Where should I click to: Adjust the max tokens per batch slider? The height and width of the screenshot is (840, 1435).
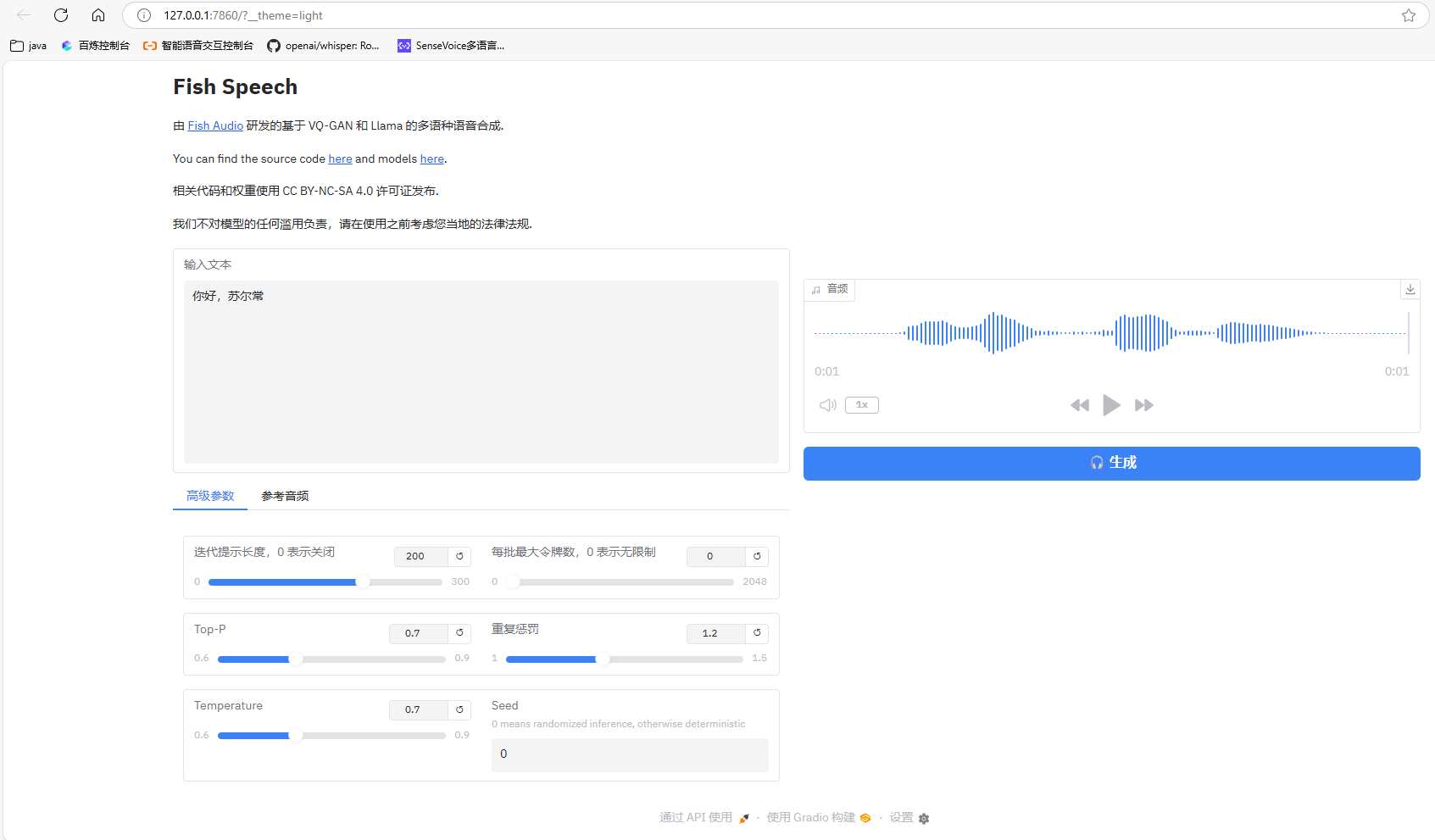[620, 582]
